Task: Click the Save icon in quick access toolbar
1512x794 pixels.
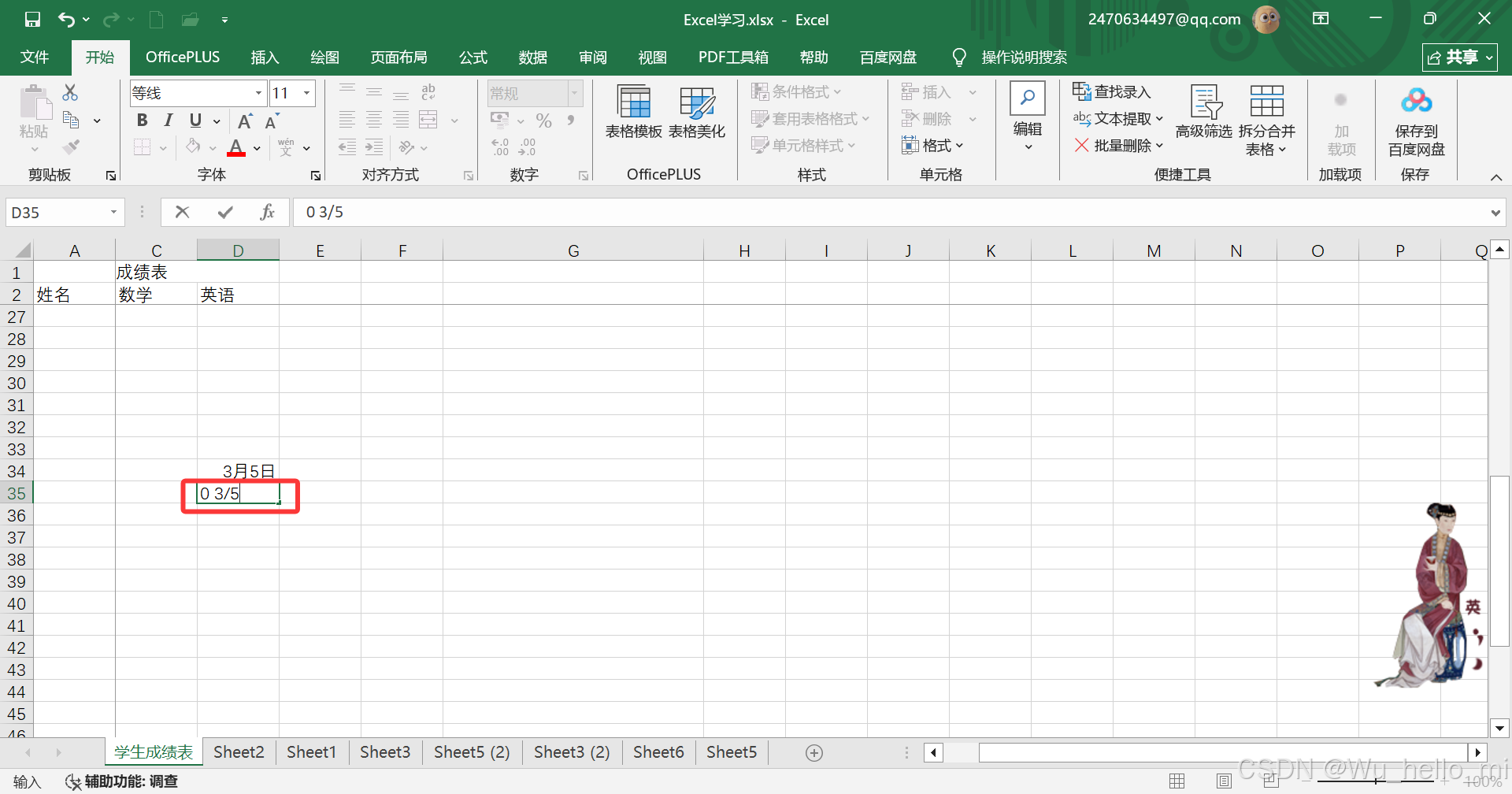Action: (x=32, y=20)
